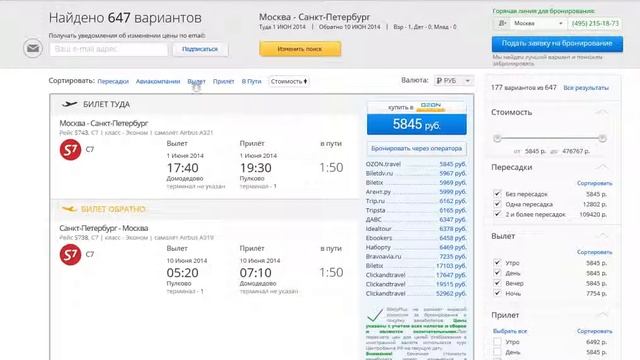Click the S7 logo on the Санкт-Петербург - Москва flight
Screen dimensions: 640x360
tap(70, 255)
